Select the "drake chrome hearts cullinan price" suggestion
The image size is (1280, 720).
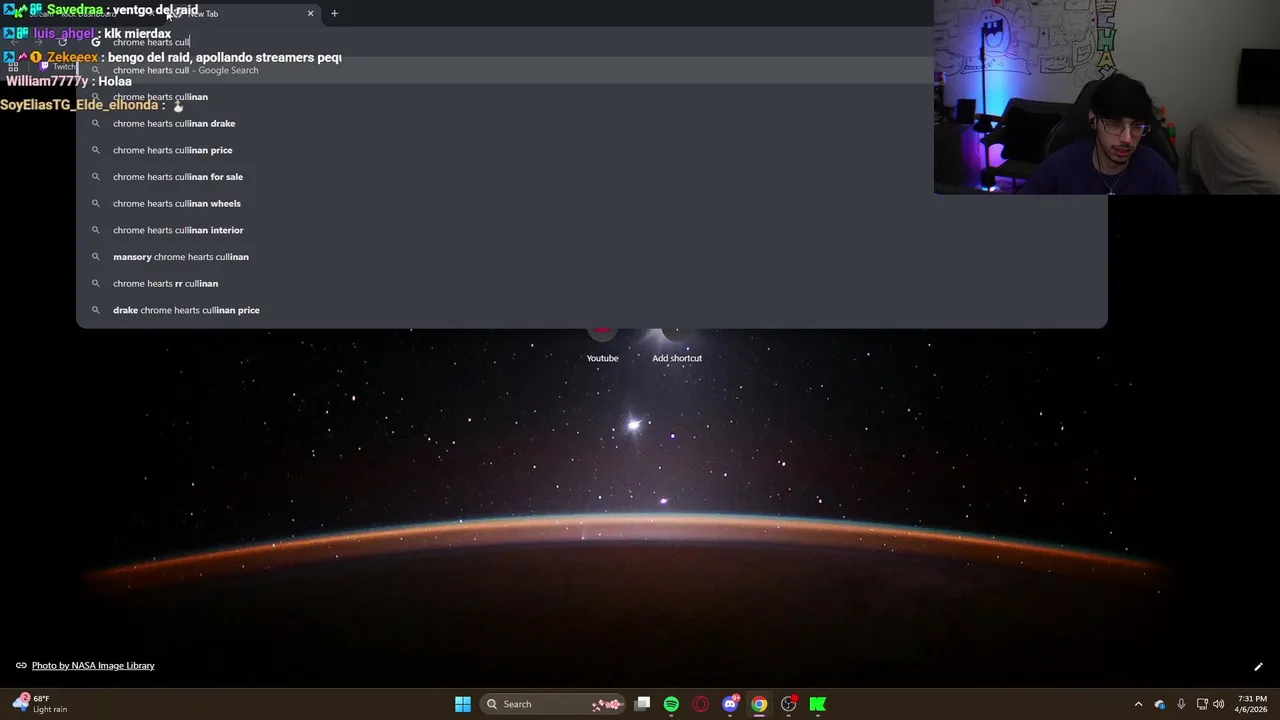point(592,310)
